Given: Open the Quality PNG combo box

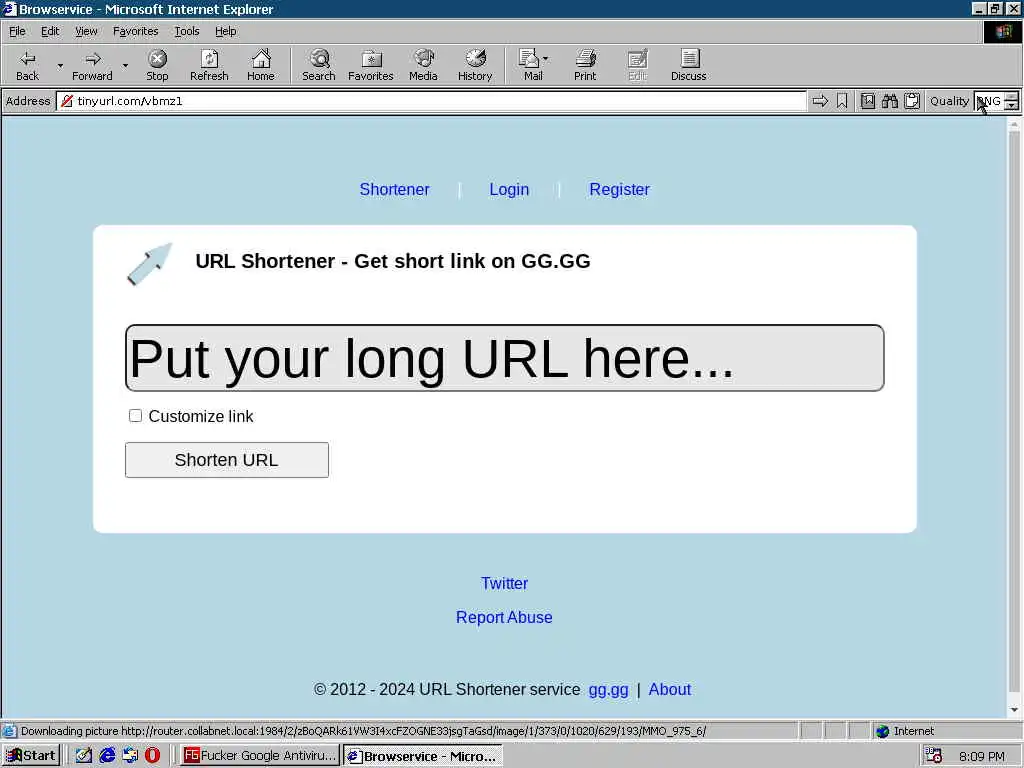Looking at the screenshot, I should (996, 101).
